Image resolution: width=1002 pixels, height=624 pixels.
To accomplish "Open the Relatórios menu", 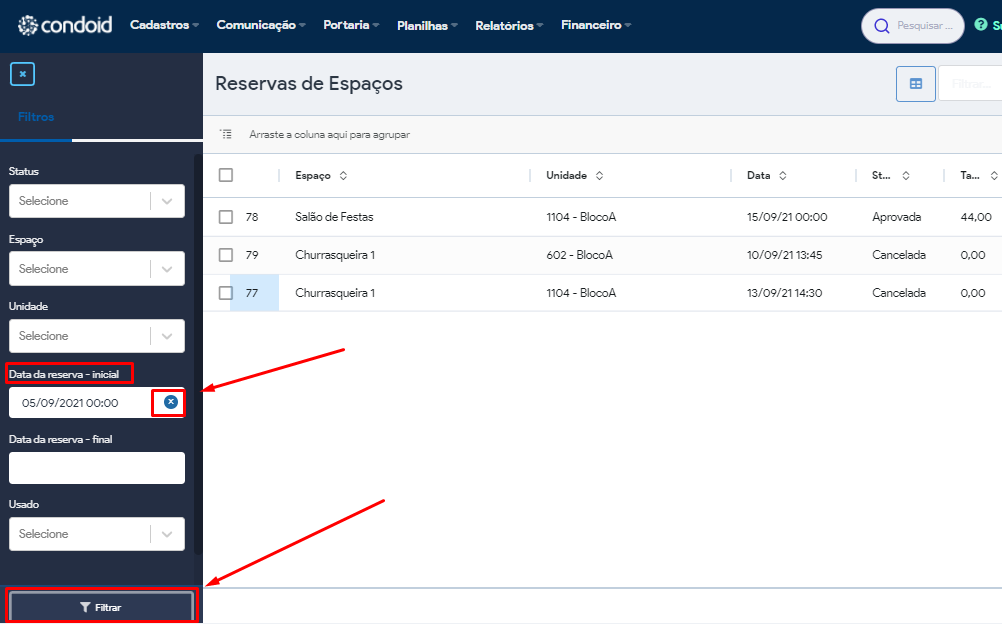I will [509, 26].
